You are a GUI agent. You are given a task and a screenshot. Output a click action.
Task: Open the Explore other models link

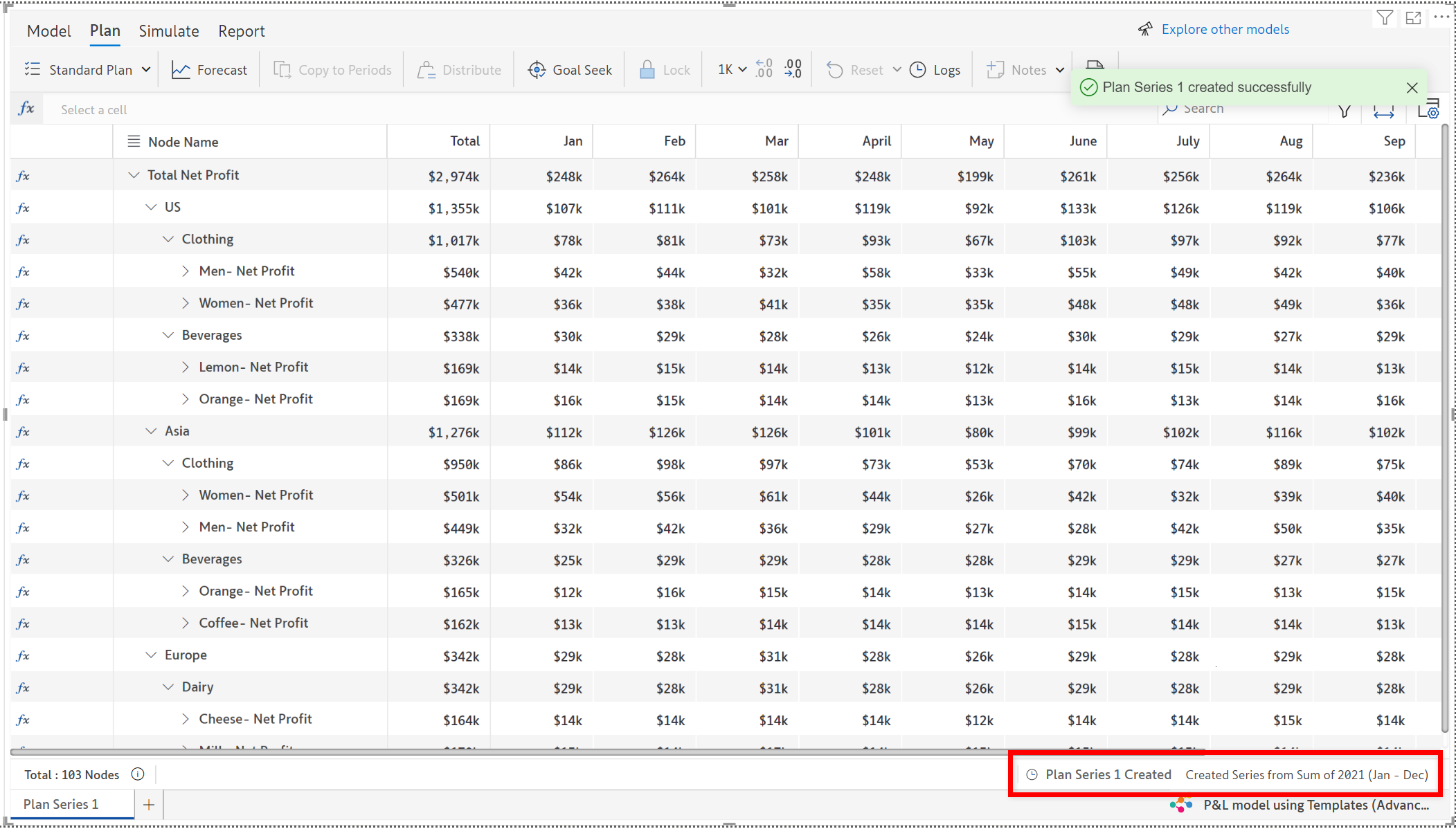coord(1224,29)
